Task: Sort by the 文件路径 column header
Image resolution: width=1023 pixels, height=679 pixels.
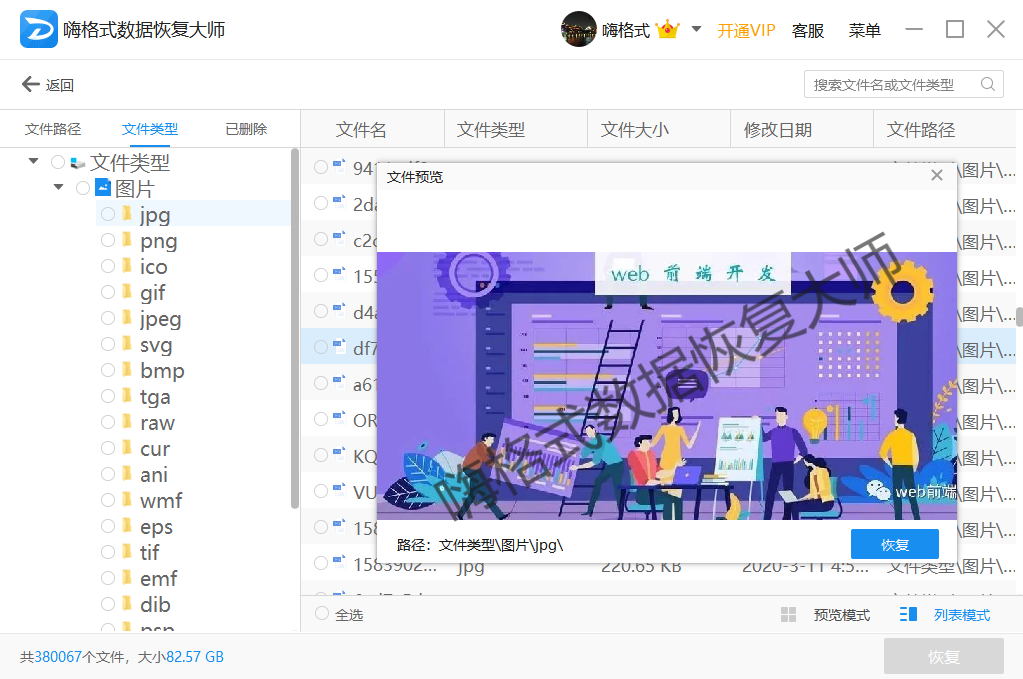Action: [x=921, y=130]
